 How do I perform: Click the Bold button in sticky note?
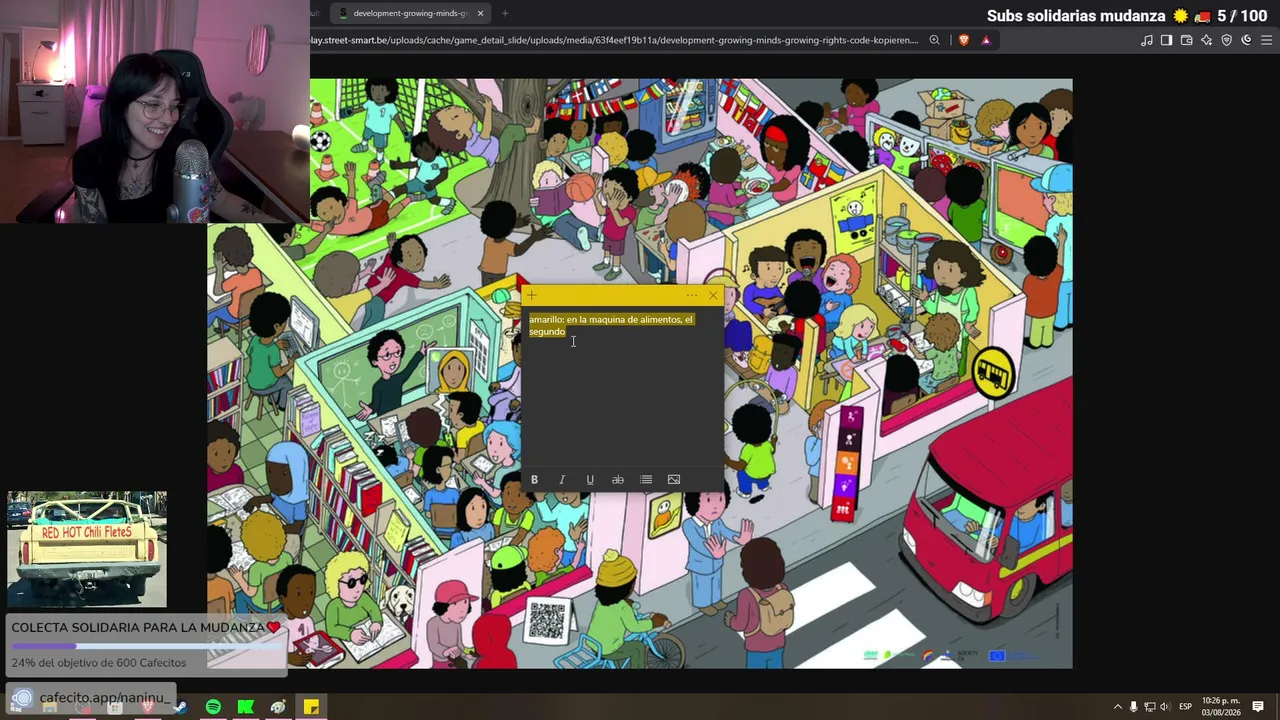[x=534, y=480]
